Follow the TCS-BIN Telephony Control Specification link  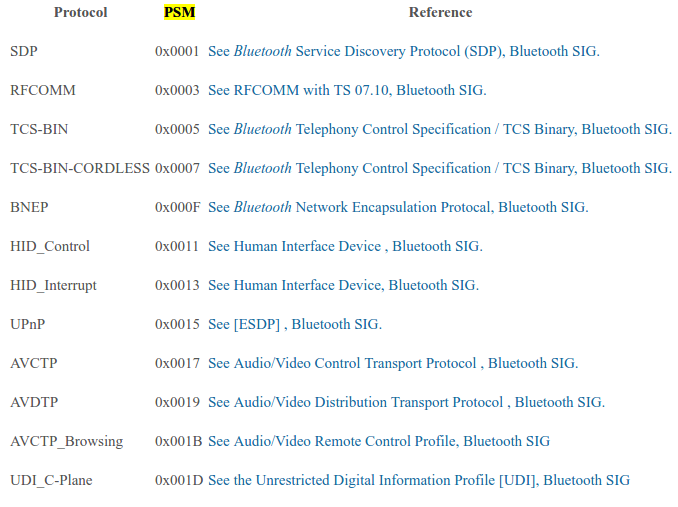(440, 129)
